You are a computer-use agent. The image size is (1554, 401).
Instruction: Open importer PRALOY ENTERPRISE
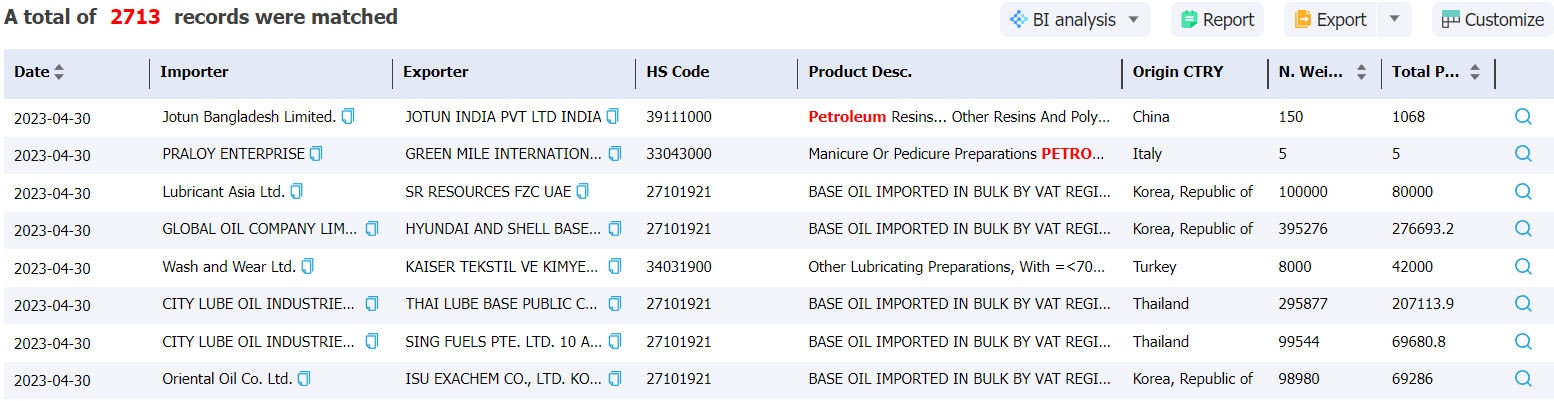(234, 154)
